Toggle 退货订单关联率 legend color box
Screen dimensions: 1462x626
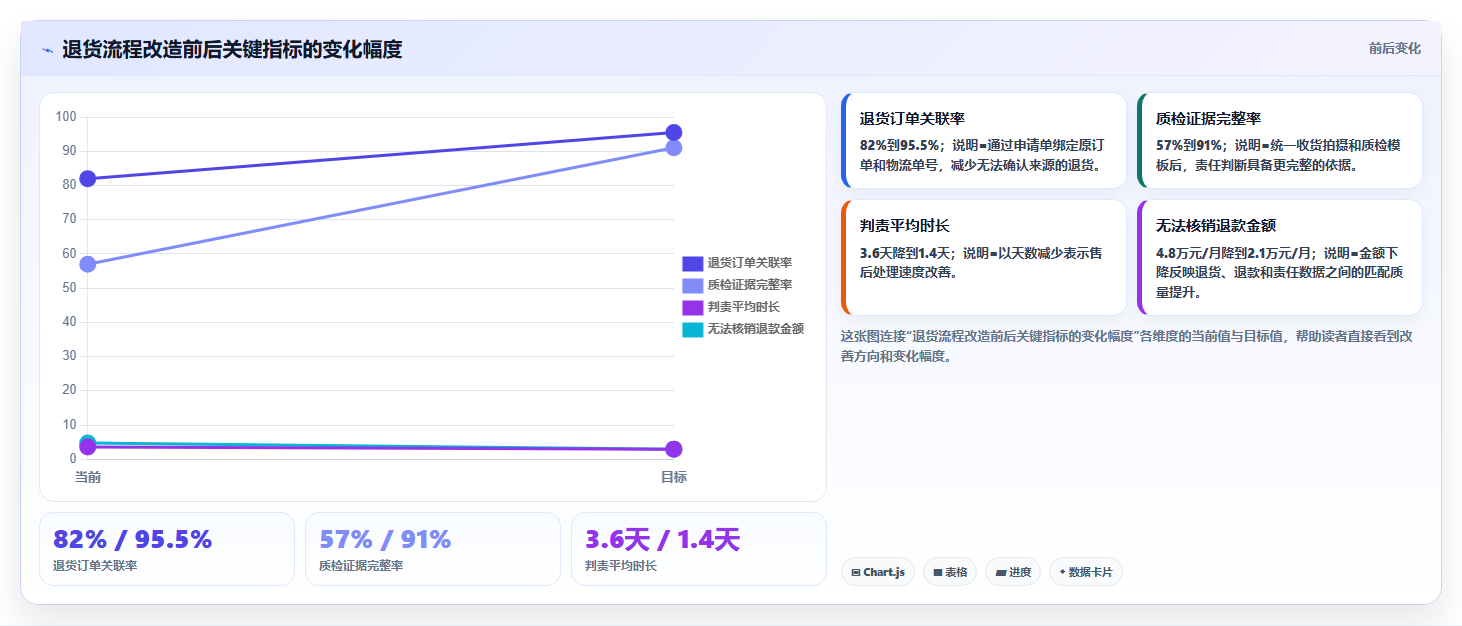click(693, 263)
